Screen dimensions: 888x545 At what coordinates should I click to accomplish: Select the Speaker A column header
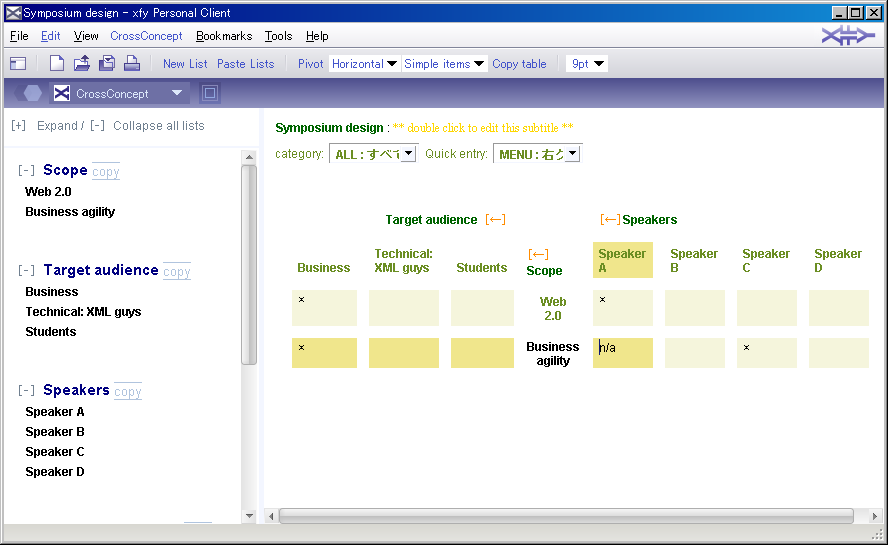pyautogui.click(x=622, y=260)
